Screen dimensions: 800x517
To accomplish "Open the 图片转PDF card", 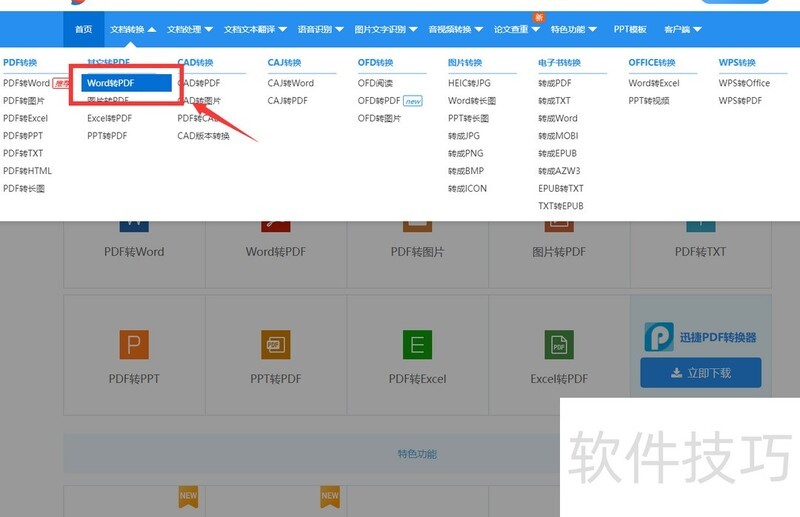I will coord(559,252).
